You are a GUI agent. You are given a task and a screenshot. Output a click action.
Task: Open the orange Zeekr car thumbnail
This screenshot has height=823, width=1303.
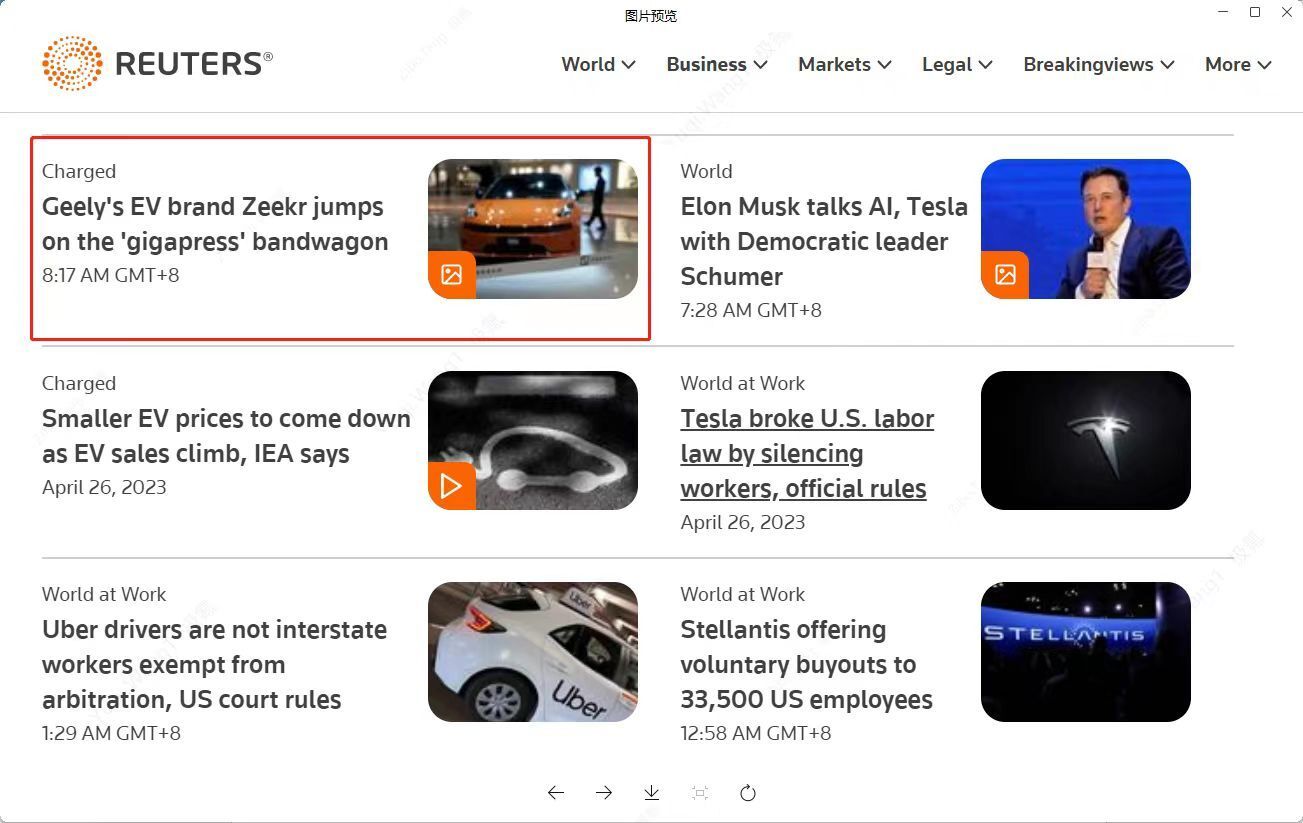[533, 229]
